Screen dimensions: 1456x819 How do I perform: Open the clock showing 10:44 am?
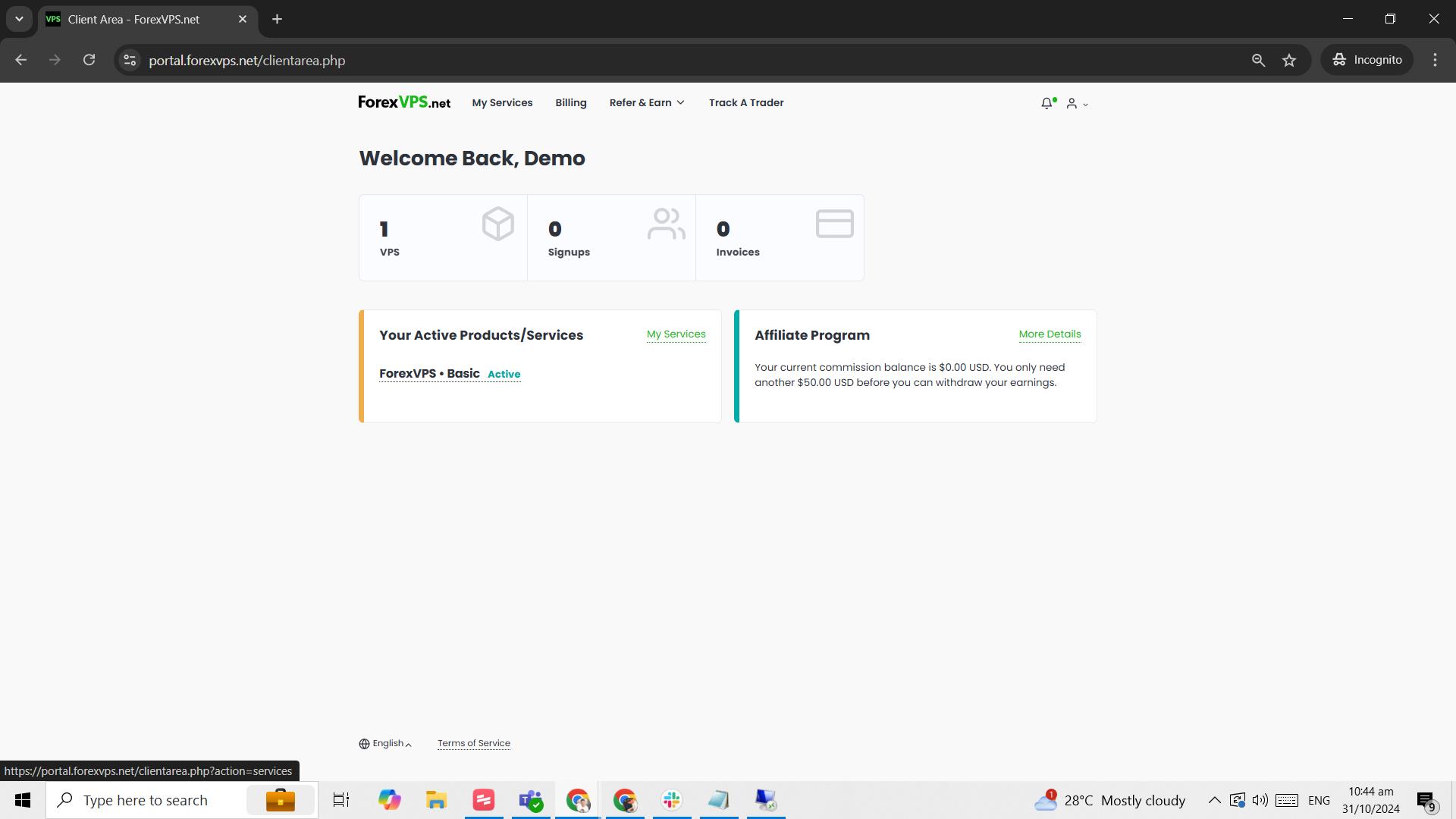coord(1371,800)
